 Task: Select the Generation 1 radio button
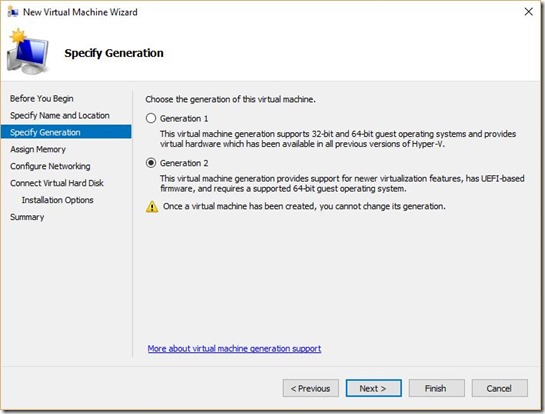click(151, 118)
